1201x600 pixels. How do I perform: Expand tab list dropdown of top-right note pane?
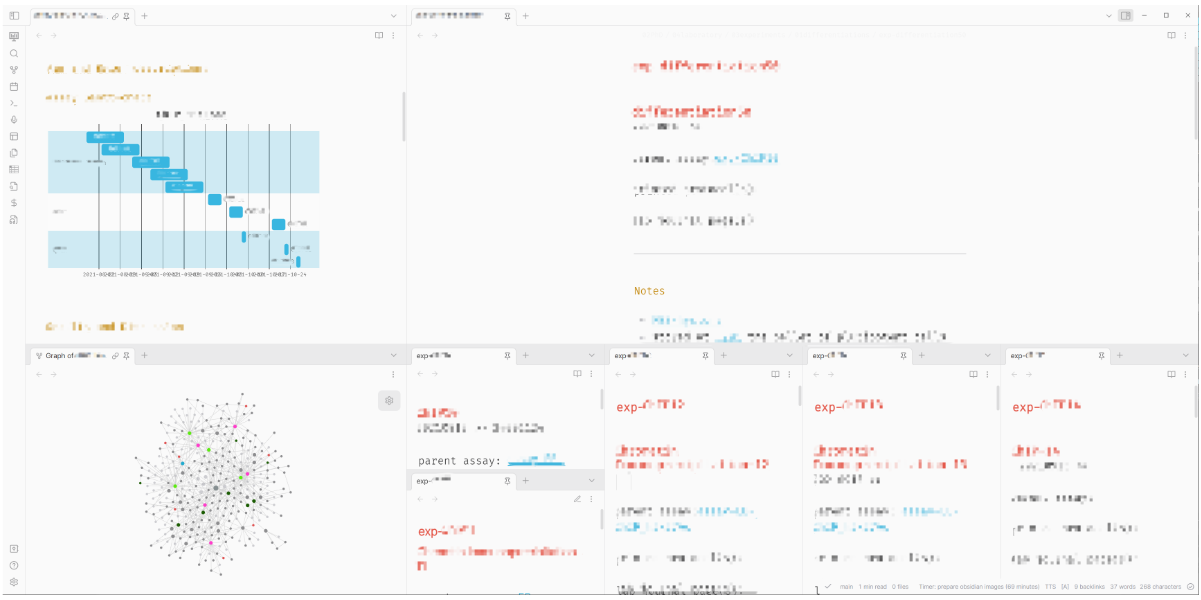click(x=1108, y=16)
